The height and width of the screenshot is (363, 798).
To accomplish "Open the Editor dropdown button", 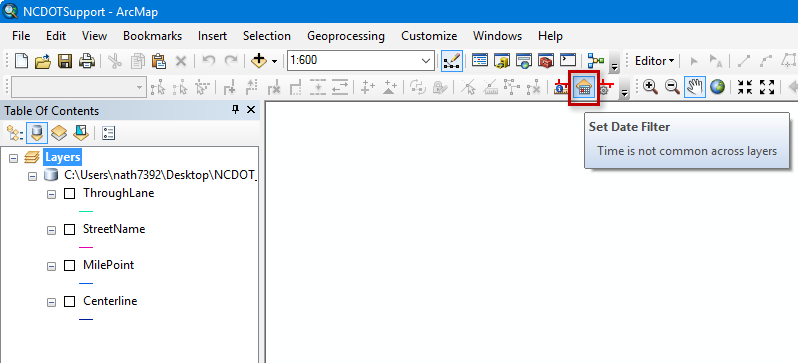I will pos(654,61).
